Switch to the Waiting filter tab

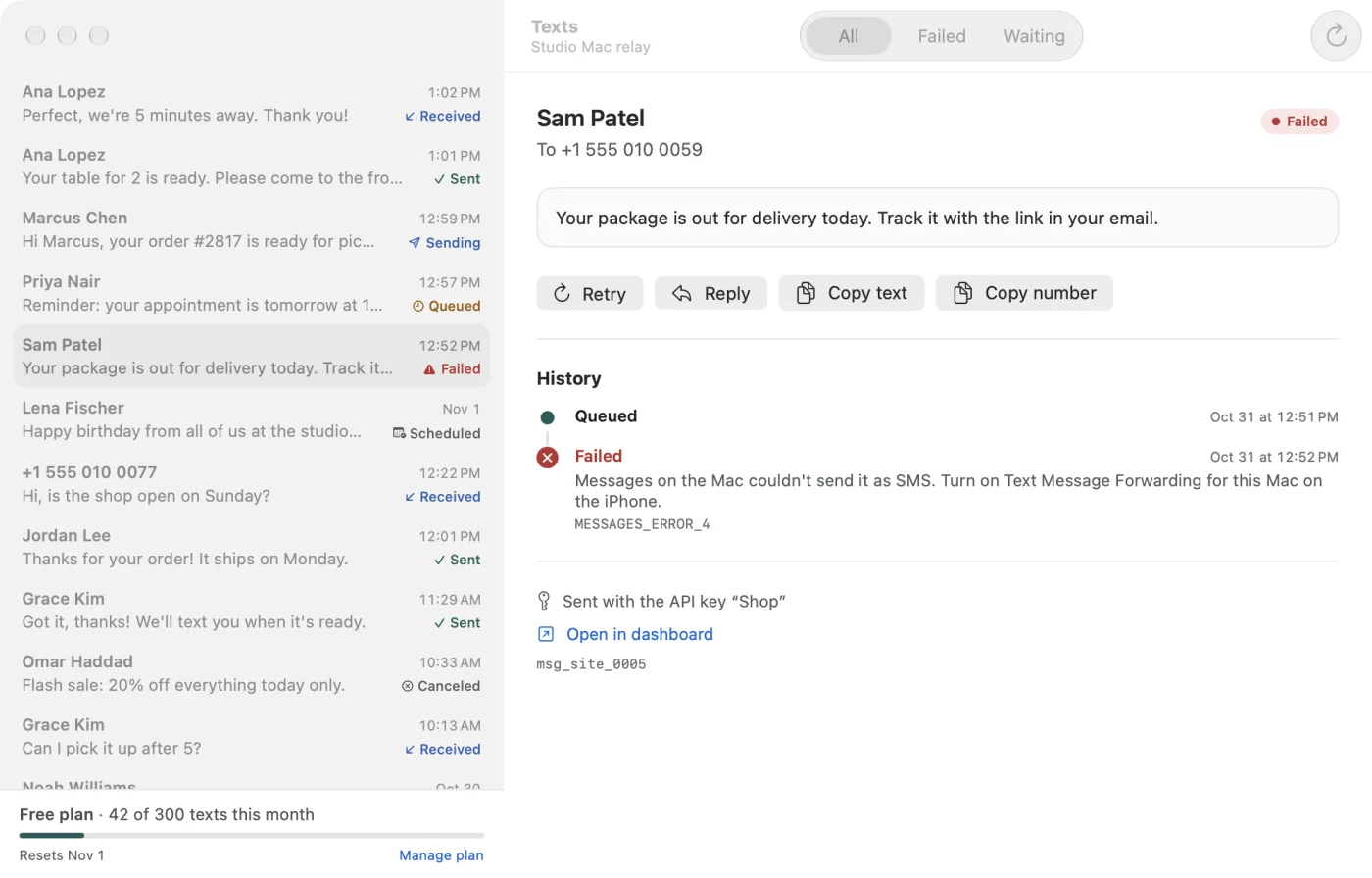pyautogui.click(x=1034, y=36)
